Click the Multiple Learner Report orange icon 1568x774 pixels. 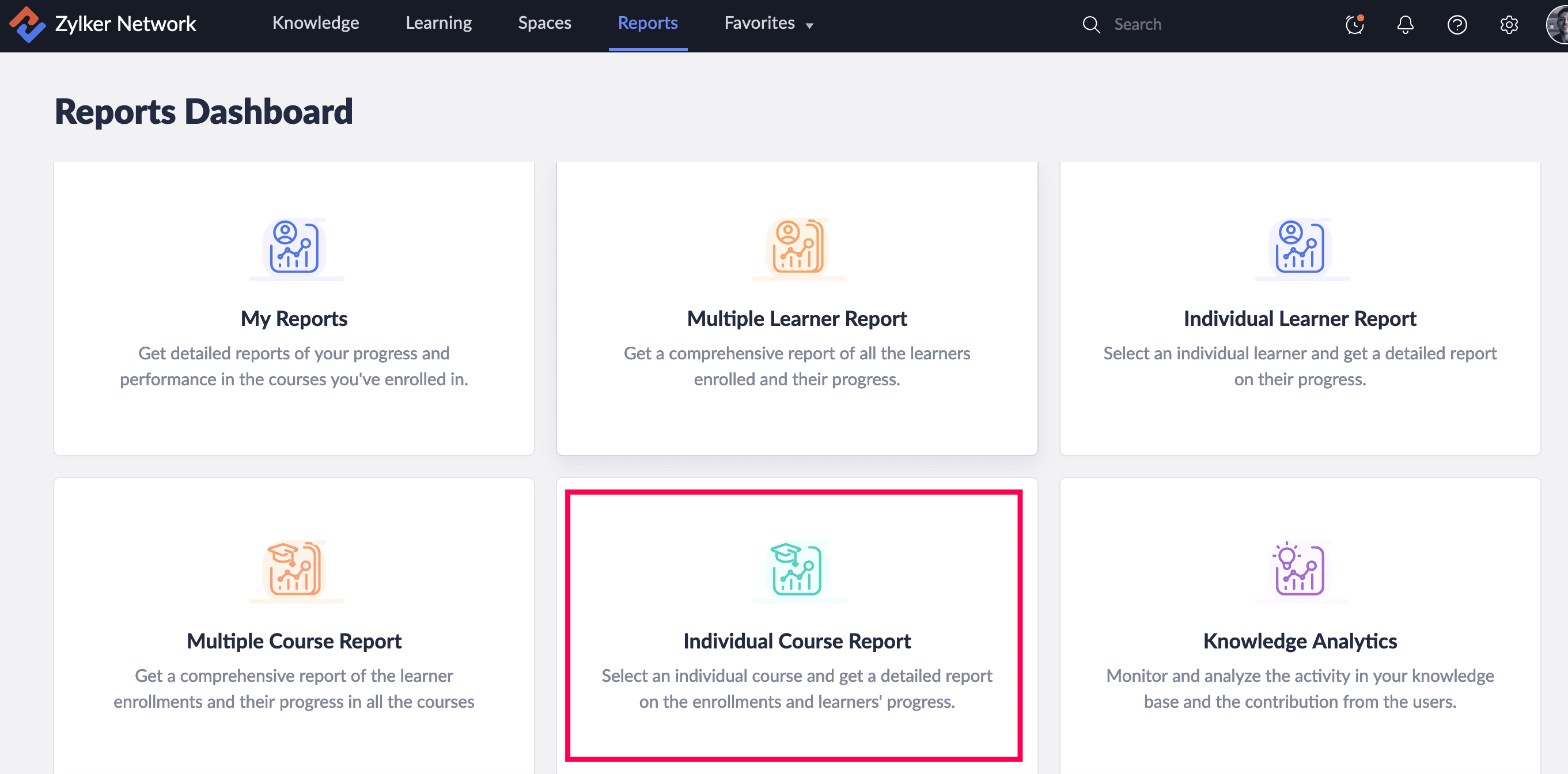[797, 246]
